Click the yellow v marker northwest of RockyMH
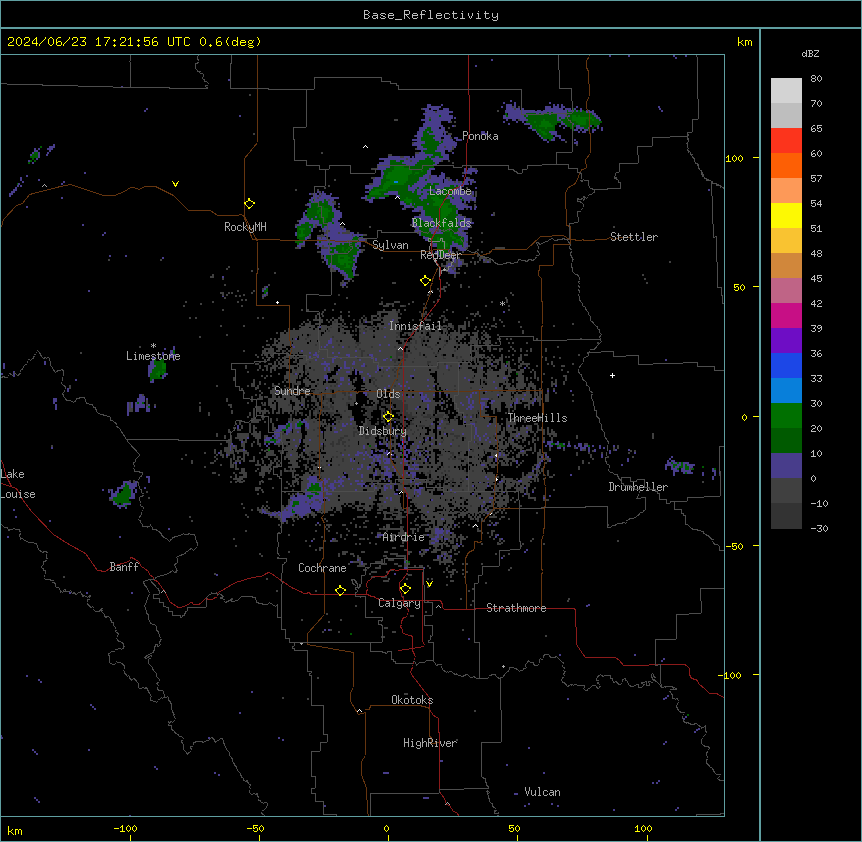The height and width of the screenshot is (842, 862). [175, 184]
